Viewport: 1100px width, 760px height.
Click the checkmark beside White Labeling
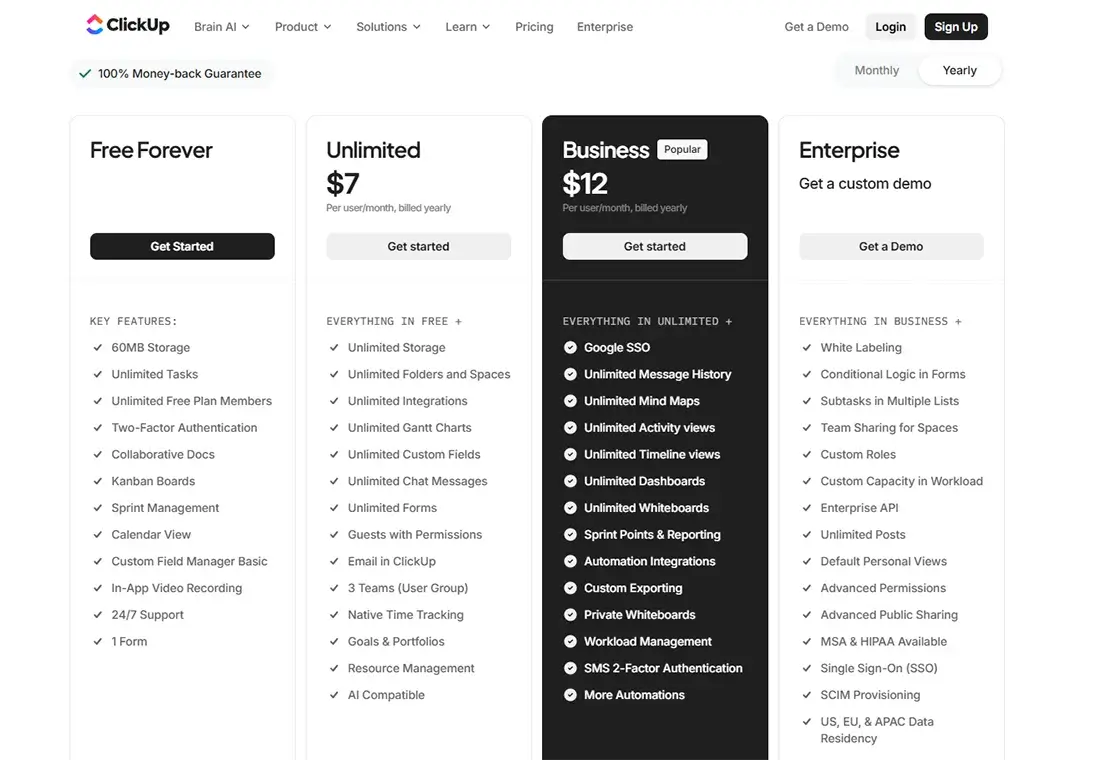[x=807, y=348]
